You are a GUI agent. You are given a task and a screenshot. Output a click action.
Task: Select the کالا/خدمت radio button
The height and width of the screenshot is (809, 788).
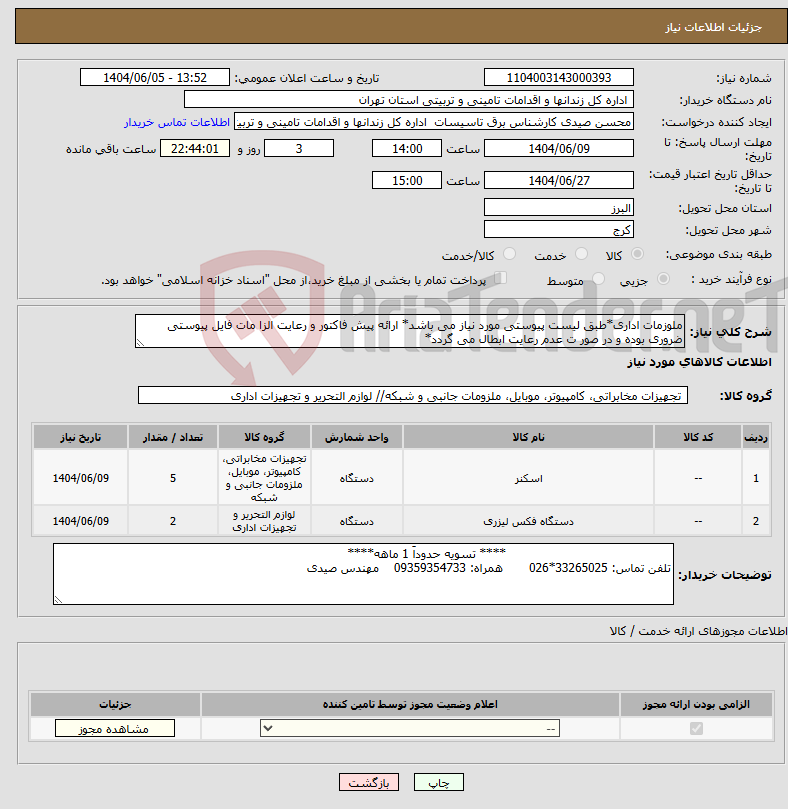tap(509, 254)
